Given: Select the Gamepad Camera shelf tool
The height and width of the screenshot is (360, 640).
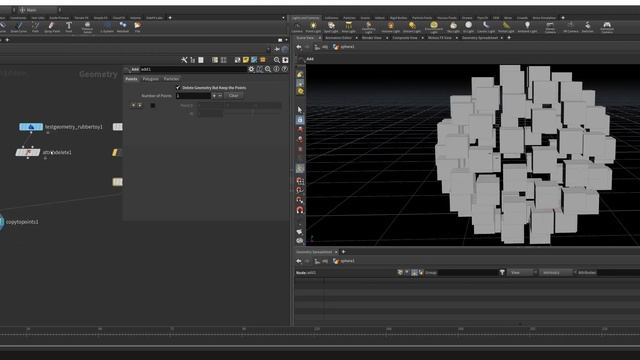Looking at the screenshot, I should point(607,27).
